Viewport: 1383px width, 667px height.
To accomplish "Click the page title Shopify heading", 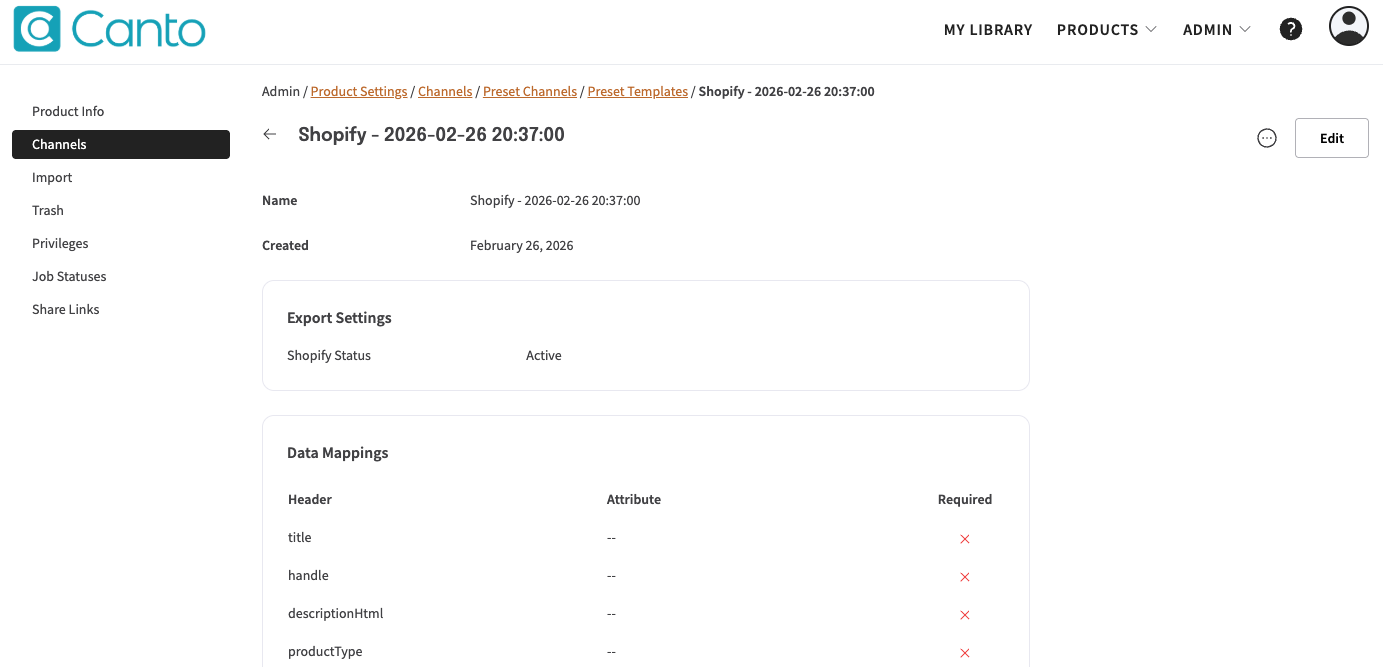I will pos(431,134).
